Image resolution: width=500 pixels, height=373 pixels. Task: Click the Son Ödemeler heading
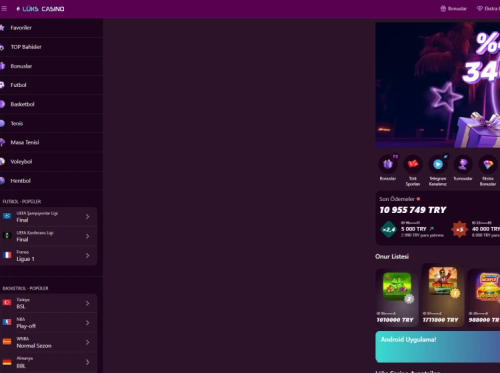397,199
